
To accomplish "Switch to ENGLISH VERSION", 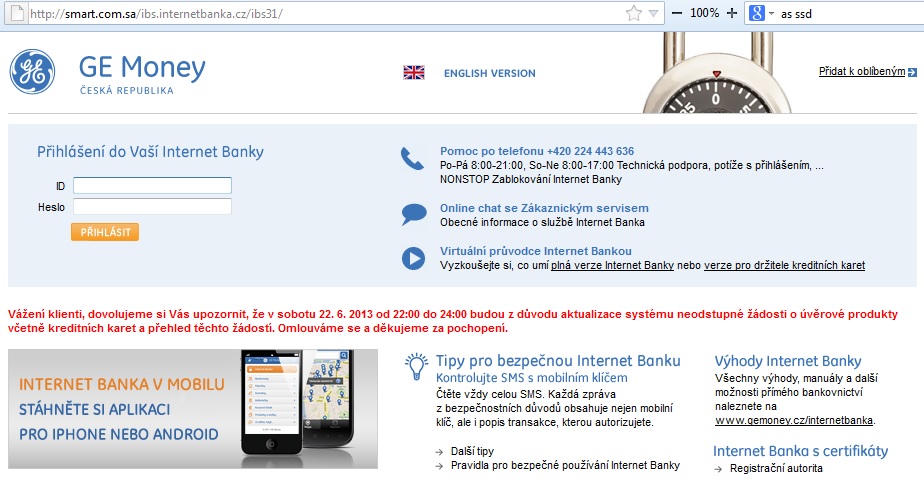I will pos(490,73).
